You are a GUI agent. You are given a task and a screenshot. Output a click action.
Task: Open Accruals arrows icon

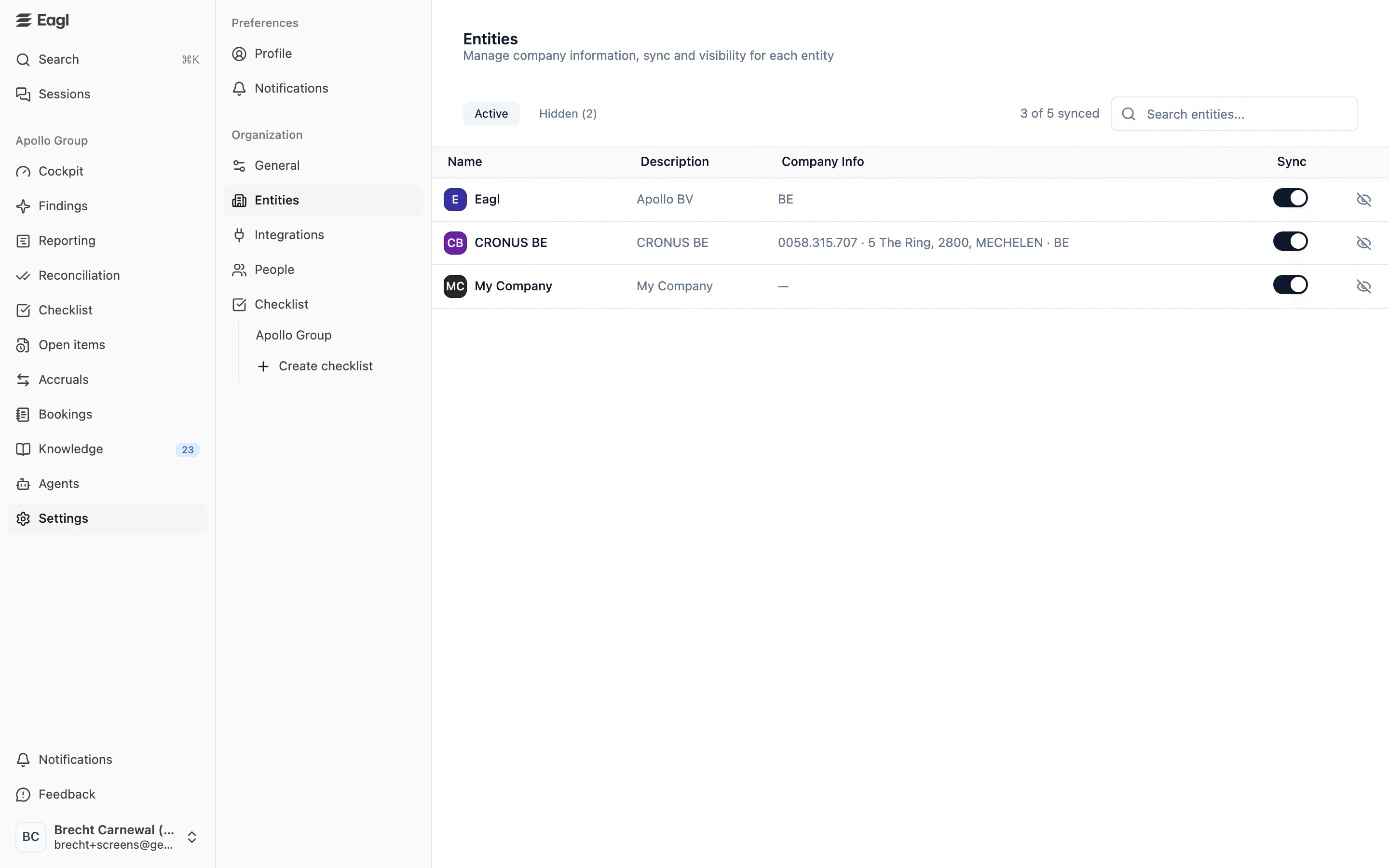tap(23, 380)
